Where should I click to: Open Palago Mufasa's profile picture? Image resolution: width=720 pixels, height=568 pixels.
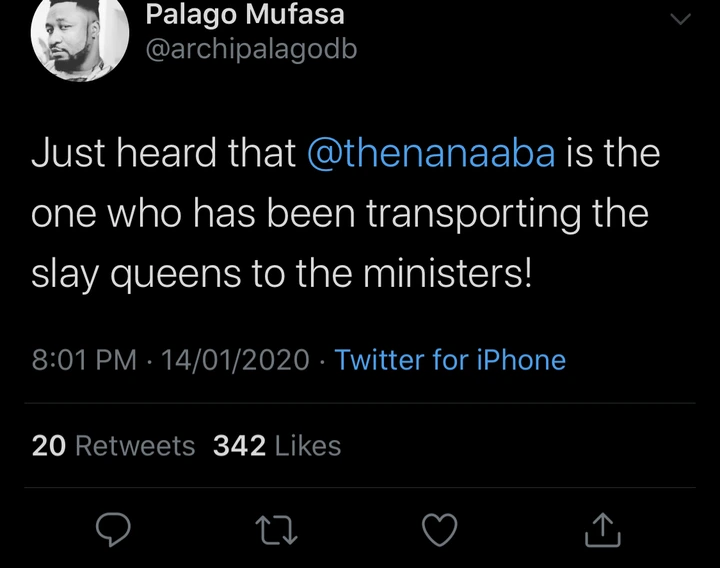pyautogui.click(x=80, y=38)
